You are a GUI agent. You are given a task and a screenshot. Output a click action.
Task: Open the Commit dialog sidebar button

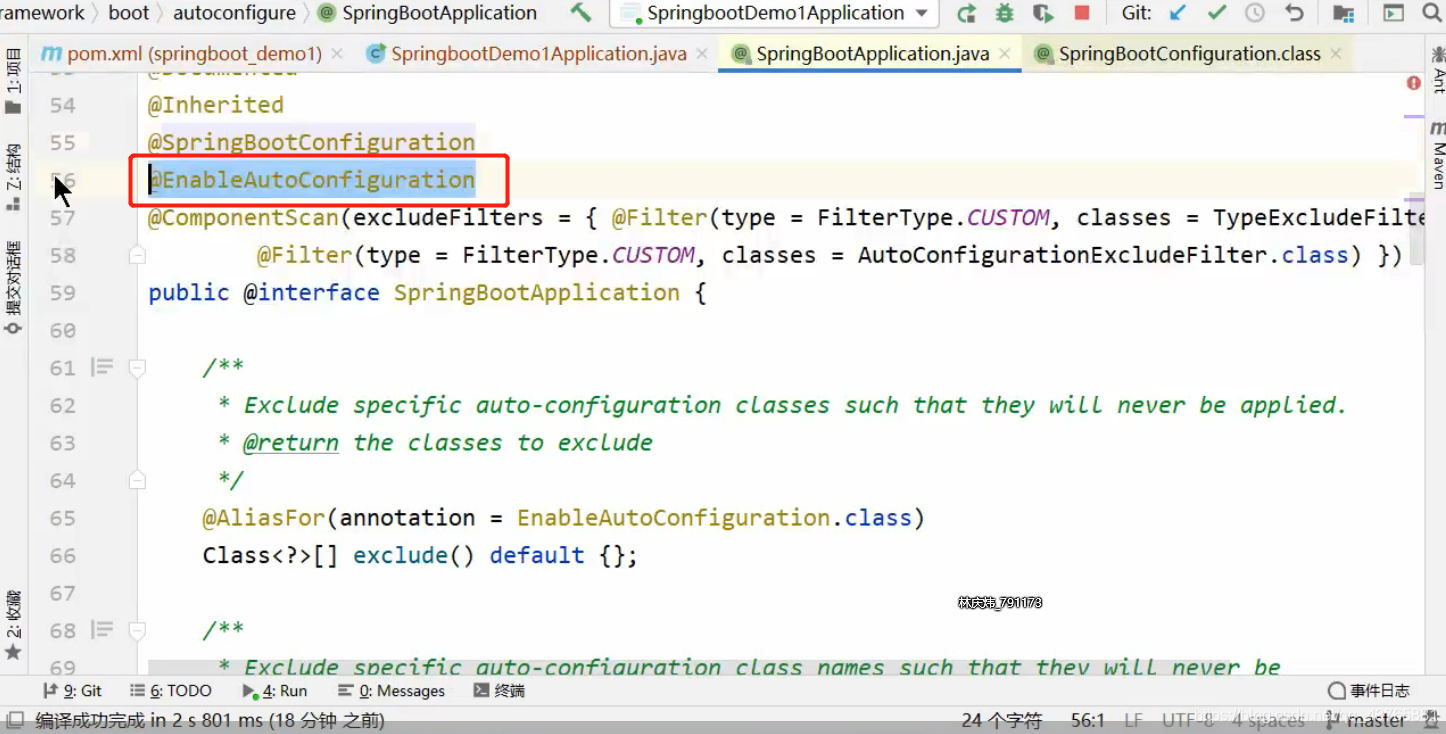pyautogui.click(x=13, y=288)
